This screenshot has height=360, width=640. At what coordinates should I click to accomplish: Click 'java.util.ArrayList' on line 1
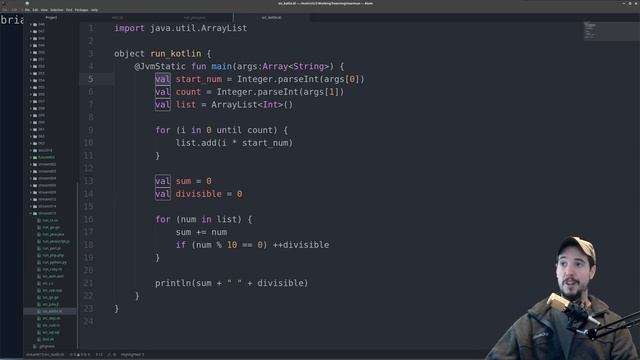click(x=198, y=28)
